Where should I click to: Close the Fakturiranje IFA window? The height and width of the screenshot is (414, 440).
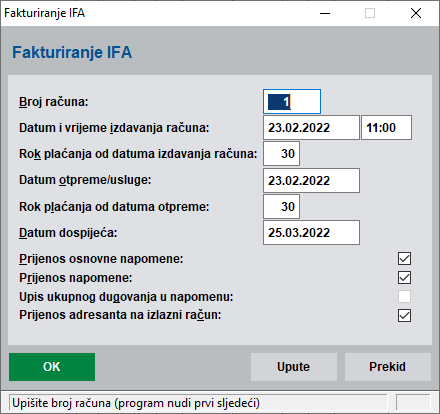[416, 13]
